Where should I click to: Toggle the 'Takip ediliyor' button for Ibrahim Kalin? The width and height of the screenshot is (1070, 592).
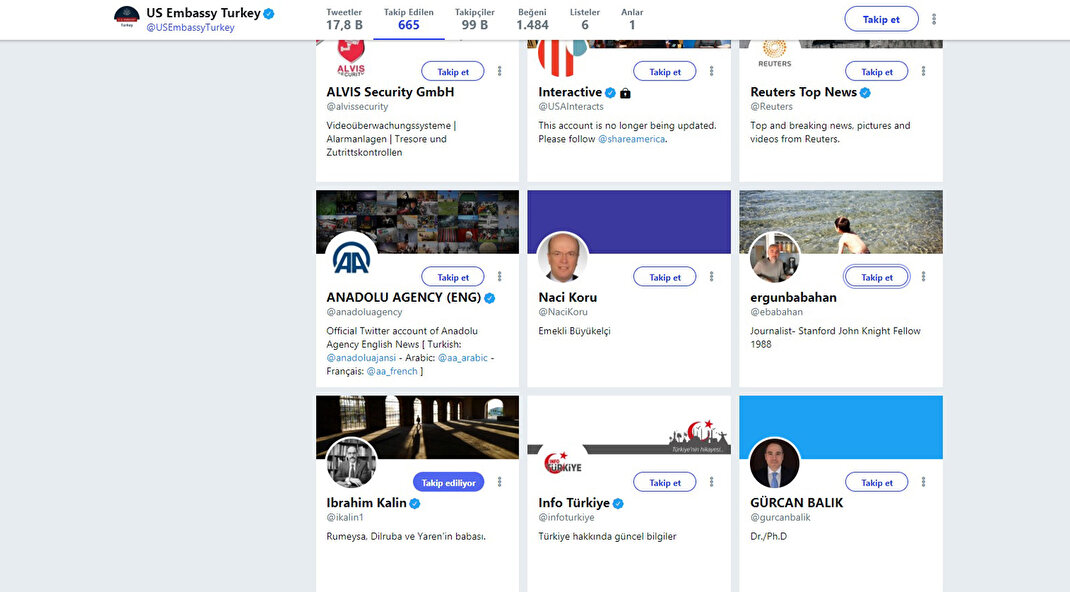tap(448, 482)
